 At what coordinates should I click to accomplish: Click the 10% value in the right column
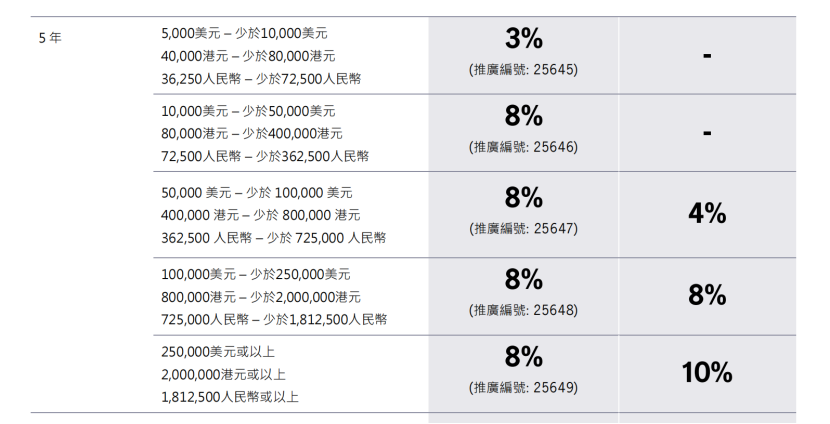[707, 373]
